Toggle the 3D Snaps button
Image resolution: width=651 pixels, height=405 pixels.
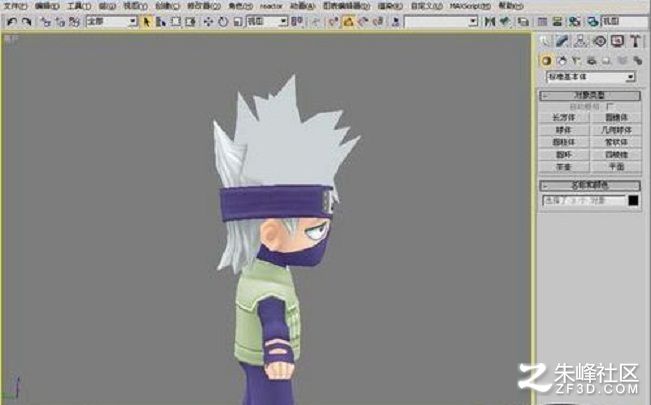coord(333,22)
